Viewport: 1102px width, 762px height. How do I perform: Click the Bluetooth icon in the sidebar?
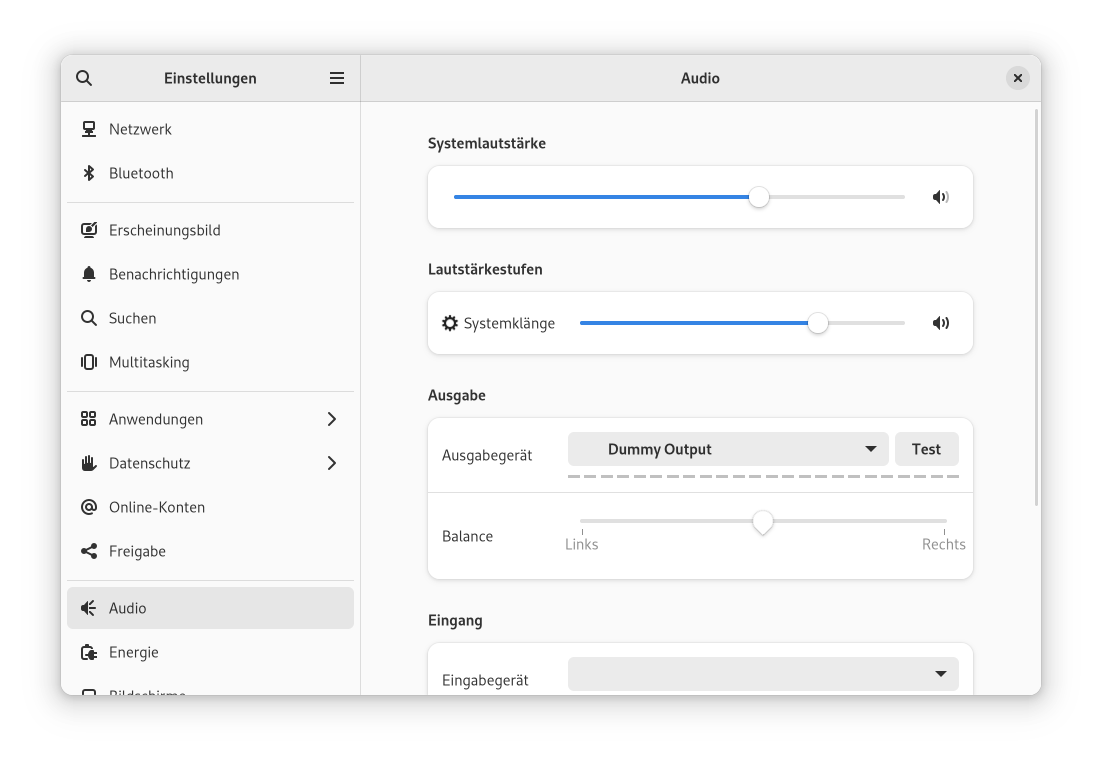coord(89,173)
